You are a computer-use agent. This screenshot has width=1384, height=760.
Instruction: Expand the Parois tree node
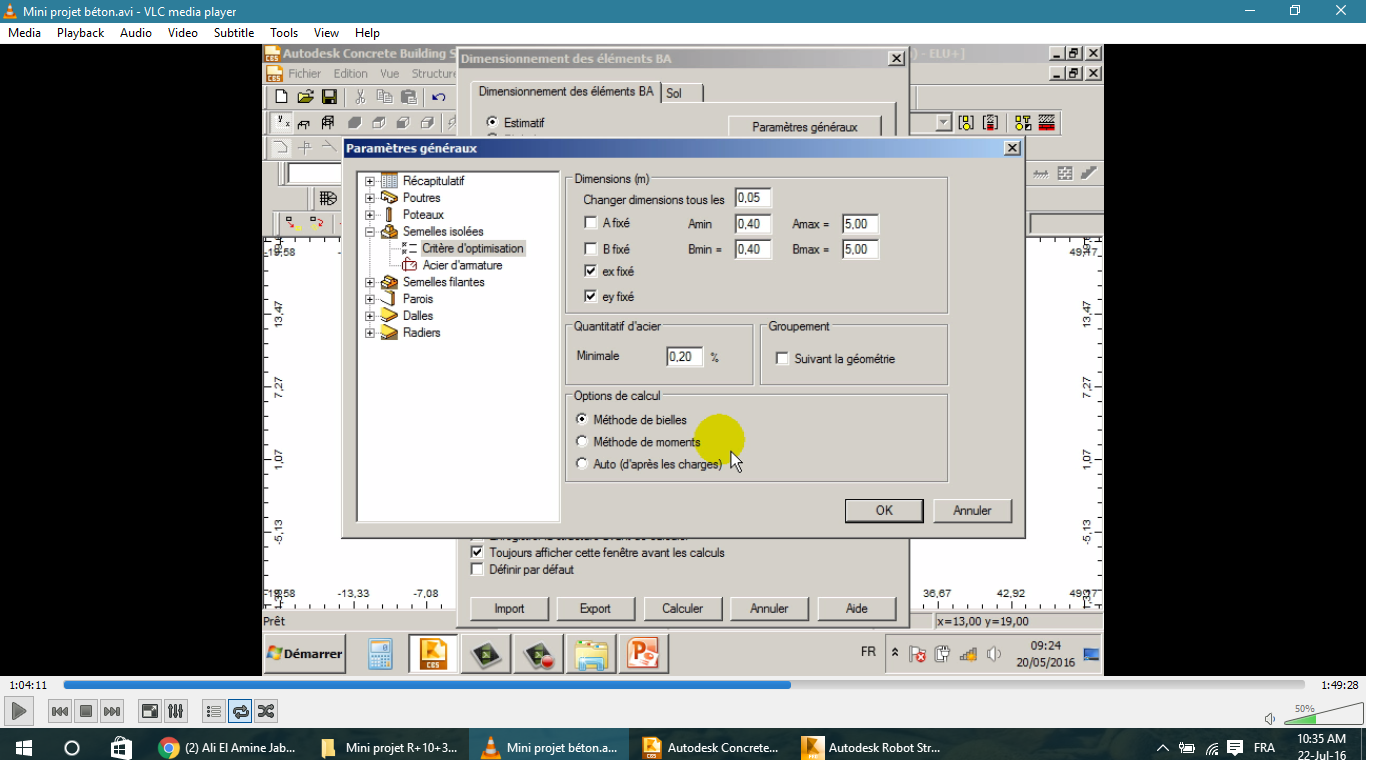(x=370, y=299)
